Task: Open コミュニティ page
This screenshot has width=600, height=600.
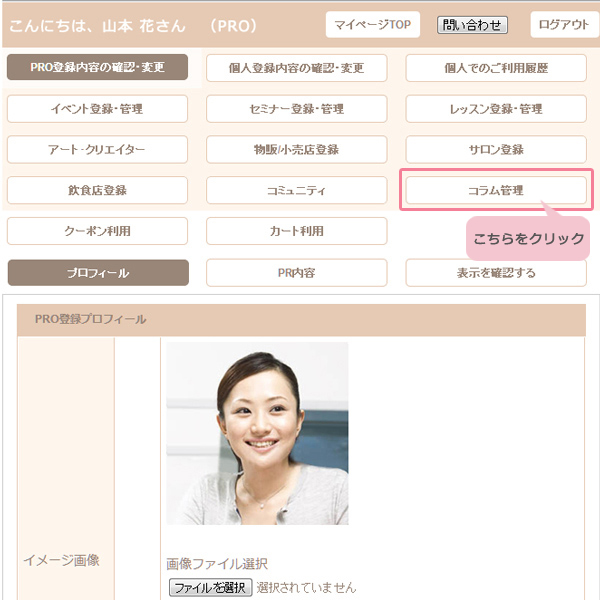Action: [x=297, y=190]
